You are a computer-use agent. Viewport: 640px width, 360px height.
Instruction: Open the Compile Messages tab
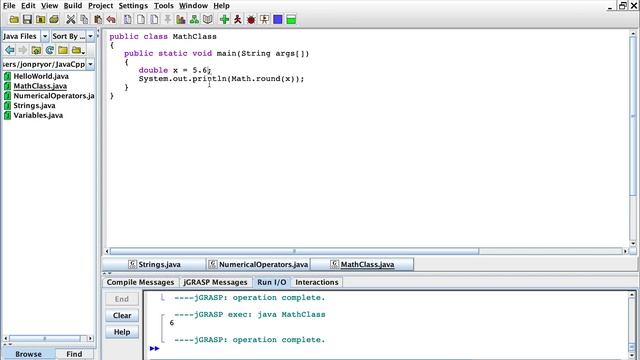(x=140, y=282)
